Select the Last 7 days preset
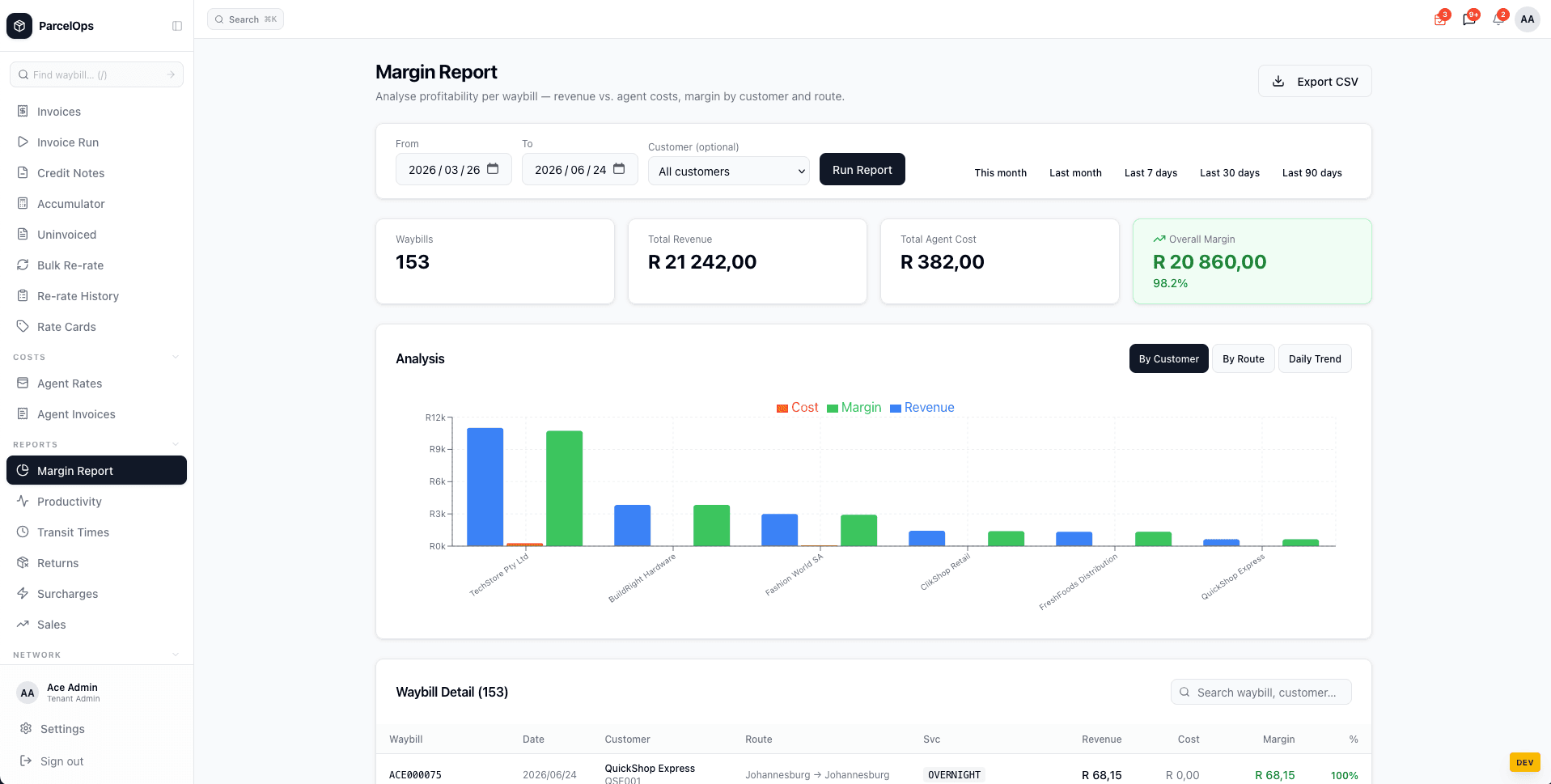The height and width of the screenshot is (784, 1551). click(1151, 172)
